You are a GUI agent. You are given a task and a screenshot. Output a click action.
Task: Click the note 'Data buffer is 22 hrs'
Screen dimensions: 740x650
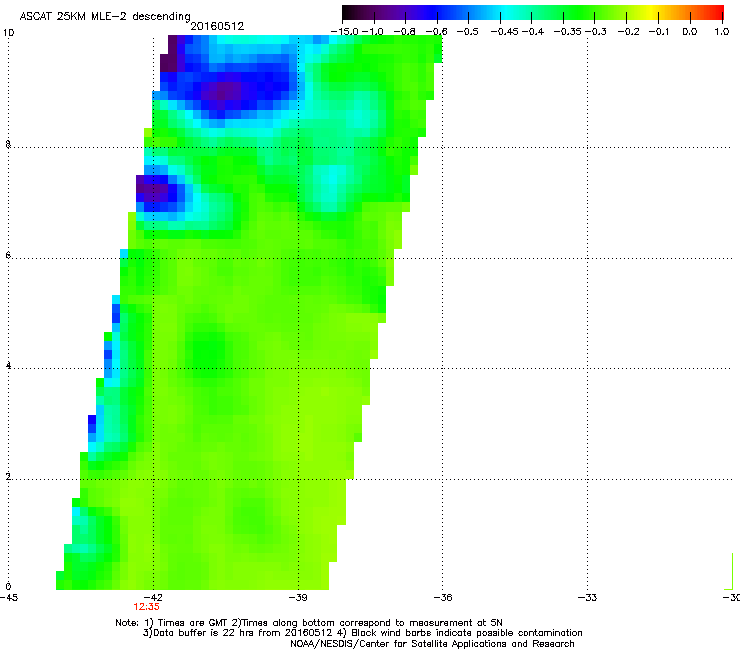(x=204, y=633)
